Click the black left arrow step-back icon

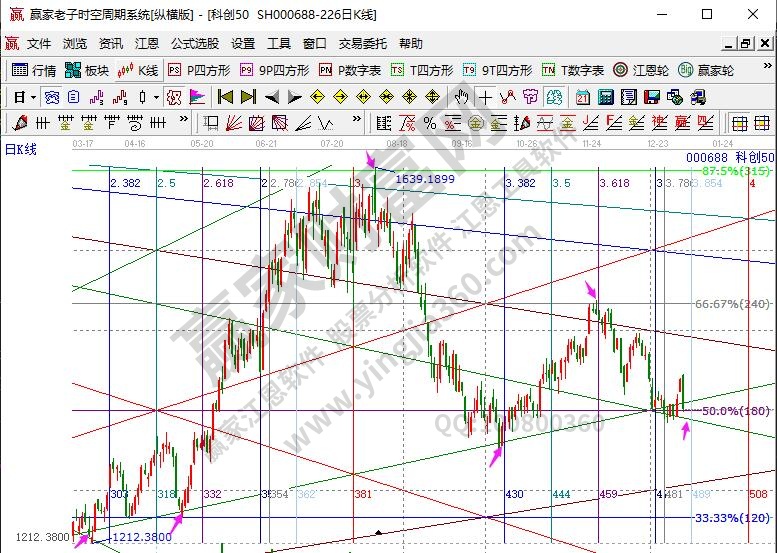272,97
